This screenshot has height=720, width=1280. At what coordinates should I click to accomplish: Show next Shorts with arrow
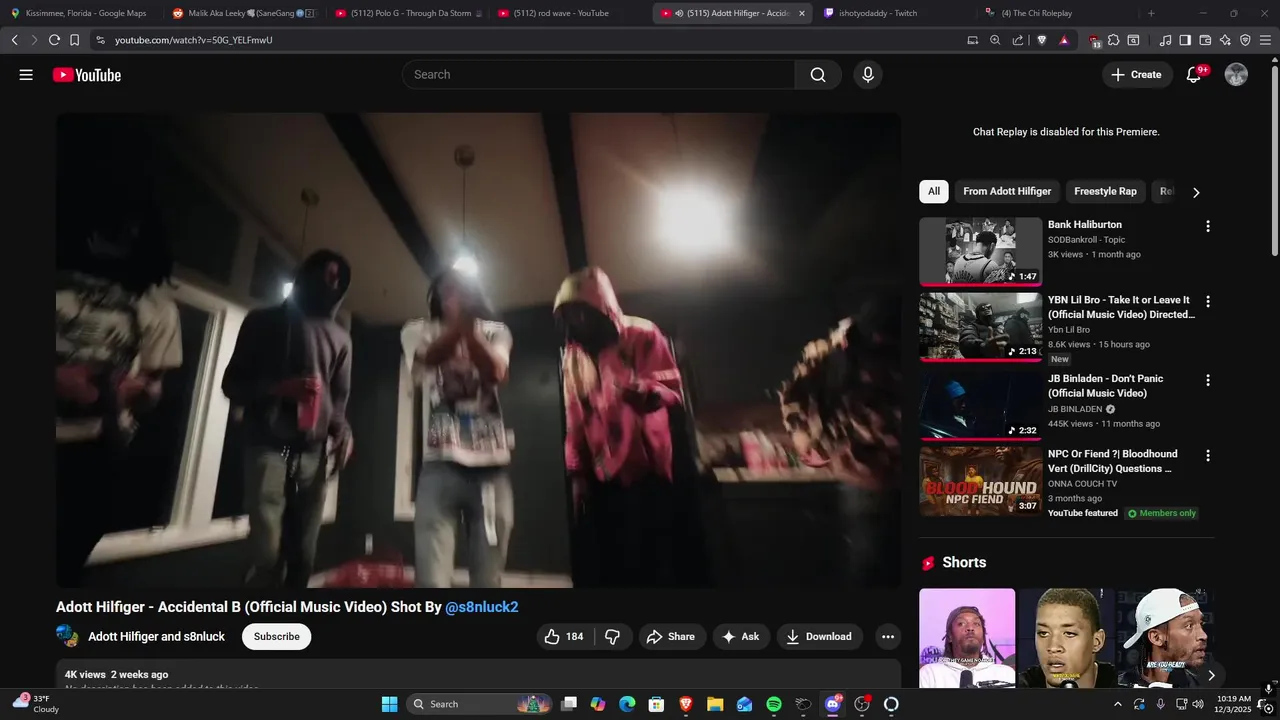[1211, 675]
